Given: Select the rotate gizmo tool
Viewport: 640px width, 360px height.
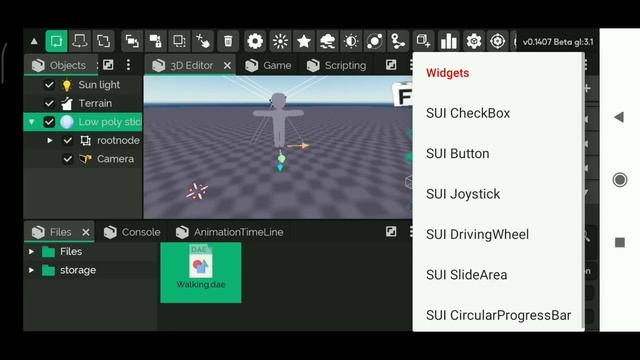Looking at the screenshot, I should point(80,41).
